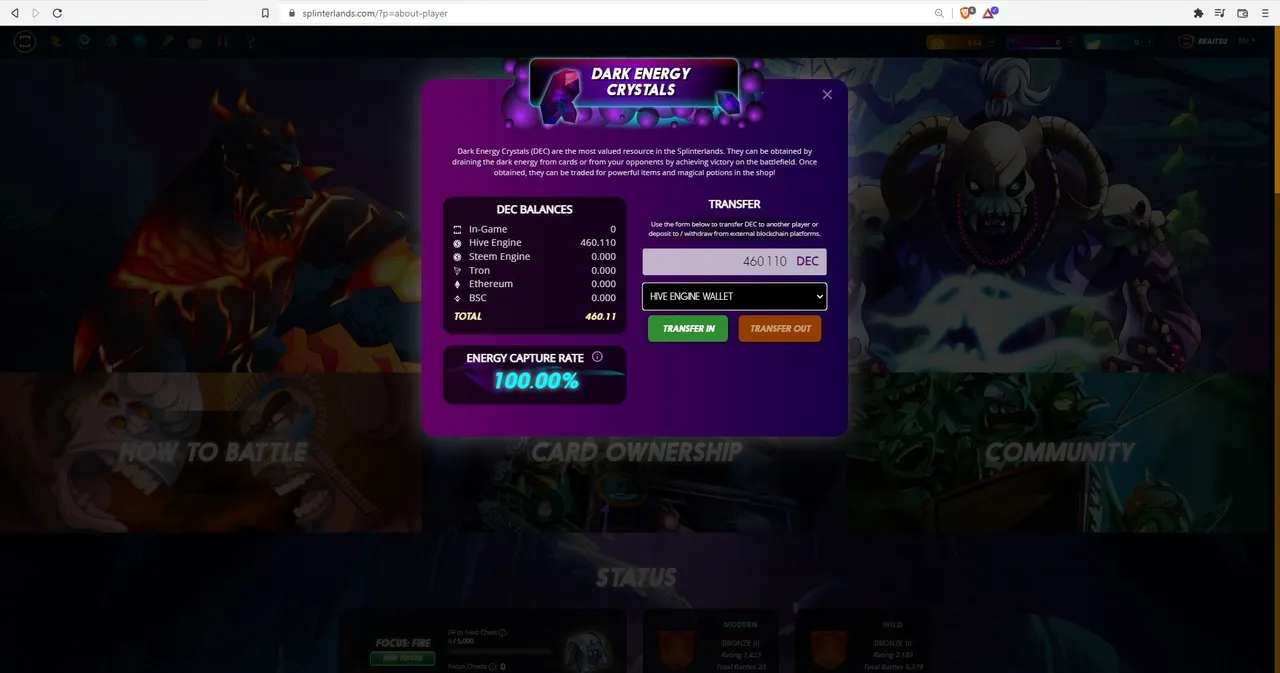
Task: Click the CARD OWNERSHIP panel
Action: tap(636, 452)
